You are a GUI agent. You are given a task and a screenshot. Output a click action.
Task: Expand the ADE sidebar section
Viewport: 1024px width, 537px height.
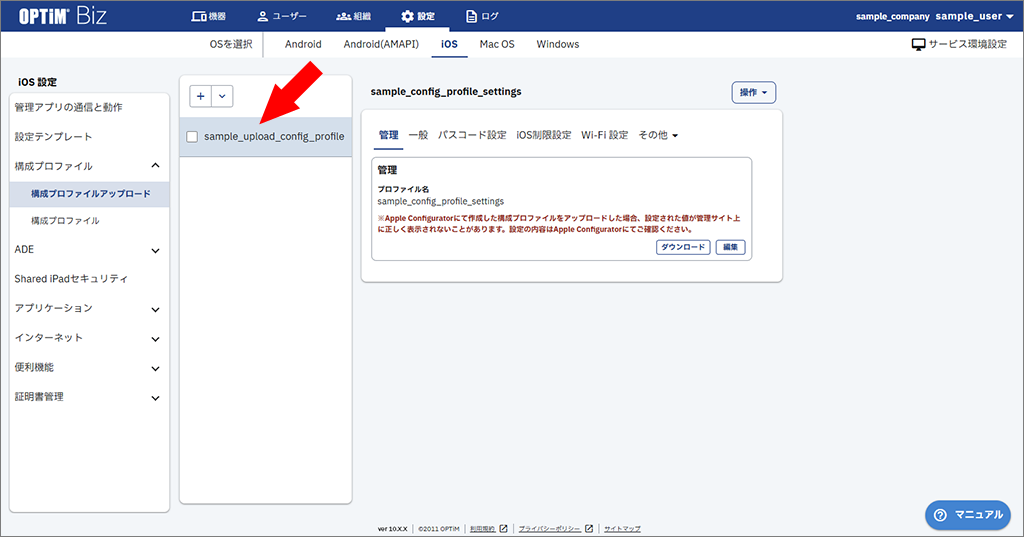pos(155,250)
